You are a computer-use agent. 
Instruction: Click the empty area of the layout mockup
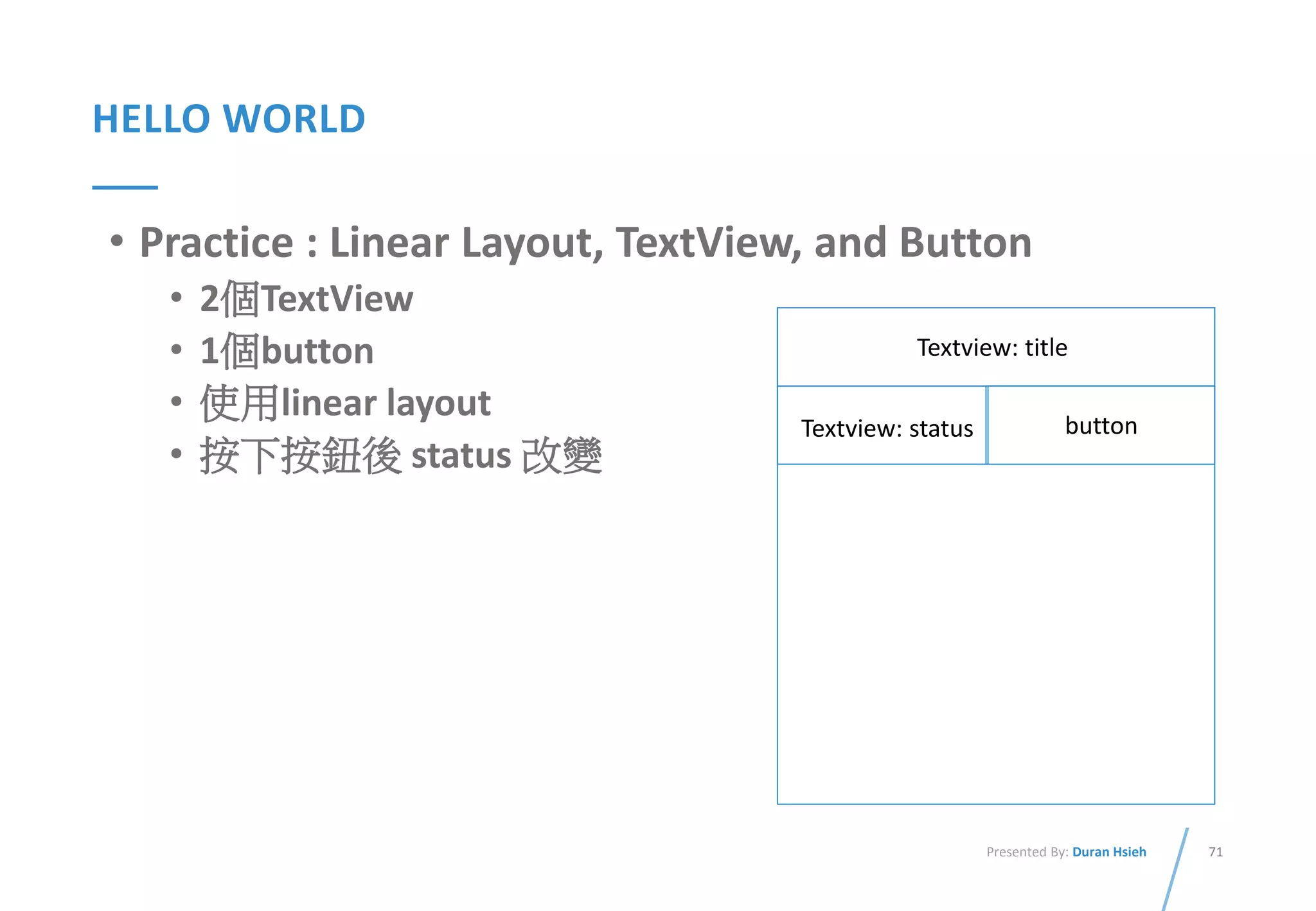(x=995, y=633)
